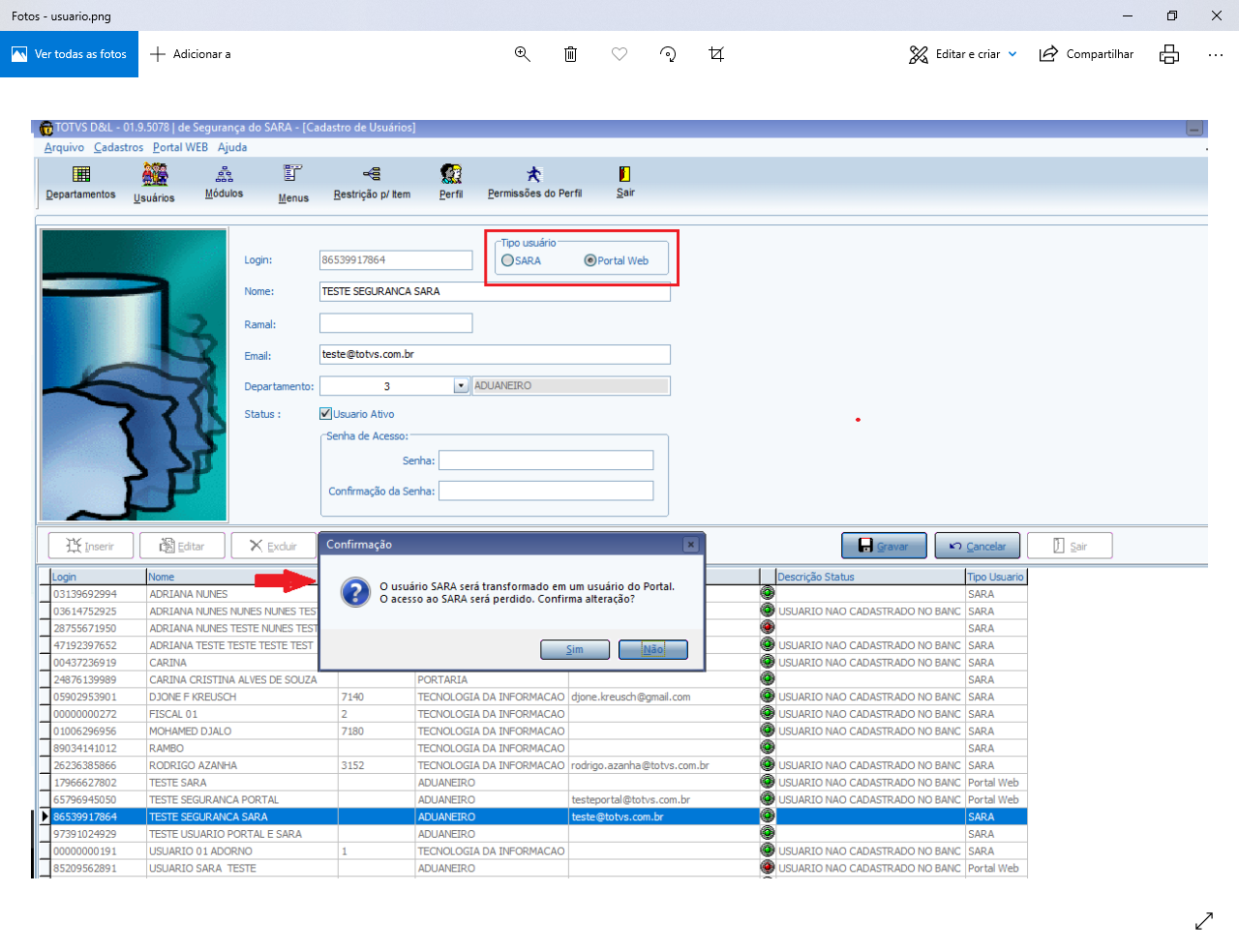Click the Descrição Status column header
The image size is (1239, 952).
click(869, 577)
